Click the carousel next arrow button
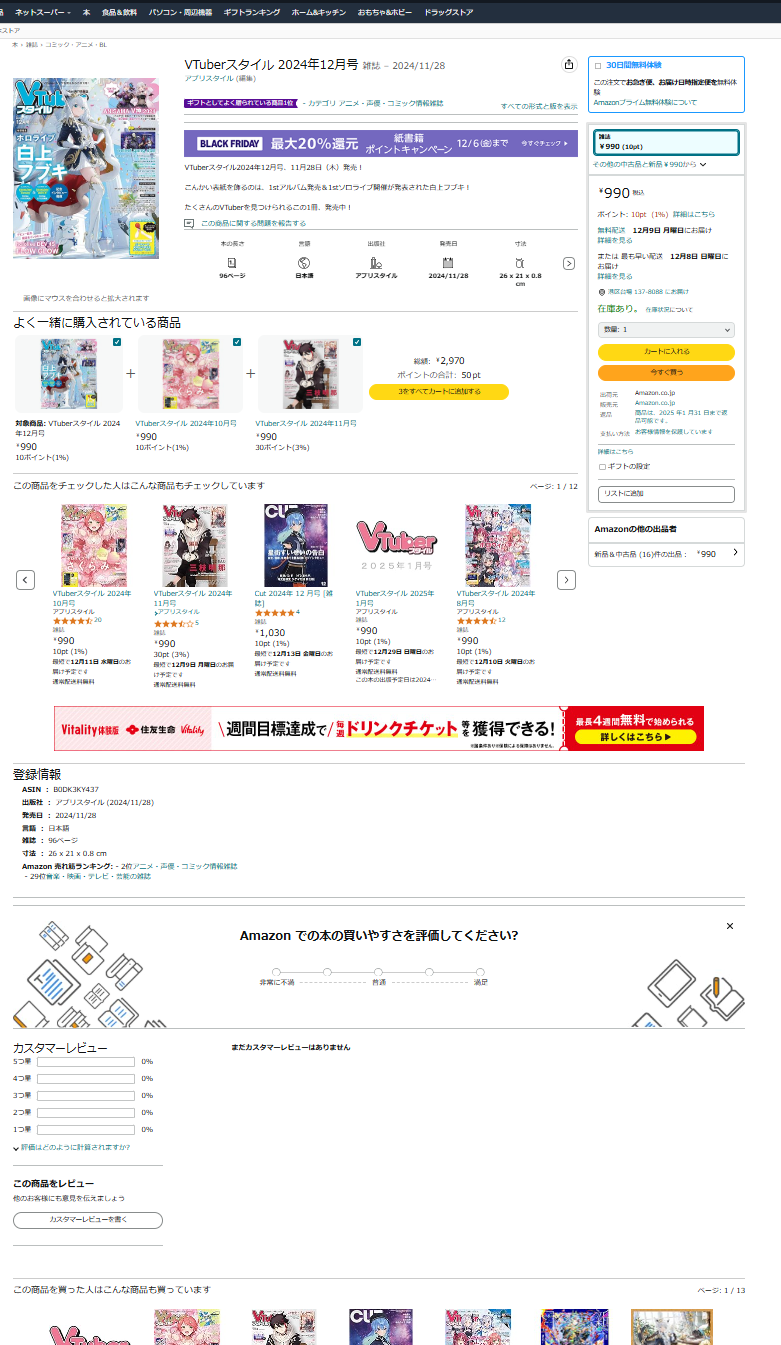Viewport: 781px width, 1345px height. (x=566, y=580)
